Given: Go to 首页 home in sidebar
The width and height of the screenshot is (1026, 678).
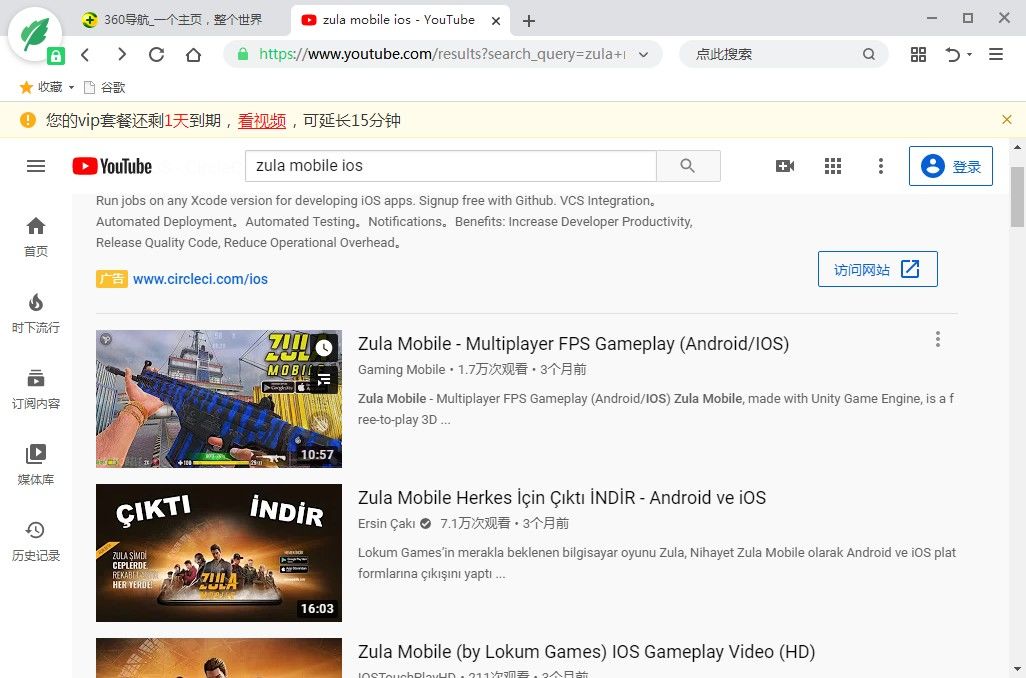Looking at the screenshot, I should coord(36,237).
